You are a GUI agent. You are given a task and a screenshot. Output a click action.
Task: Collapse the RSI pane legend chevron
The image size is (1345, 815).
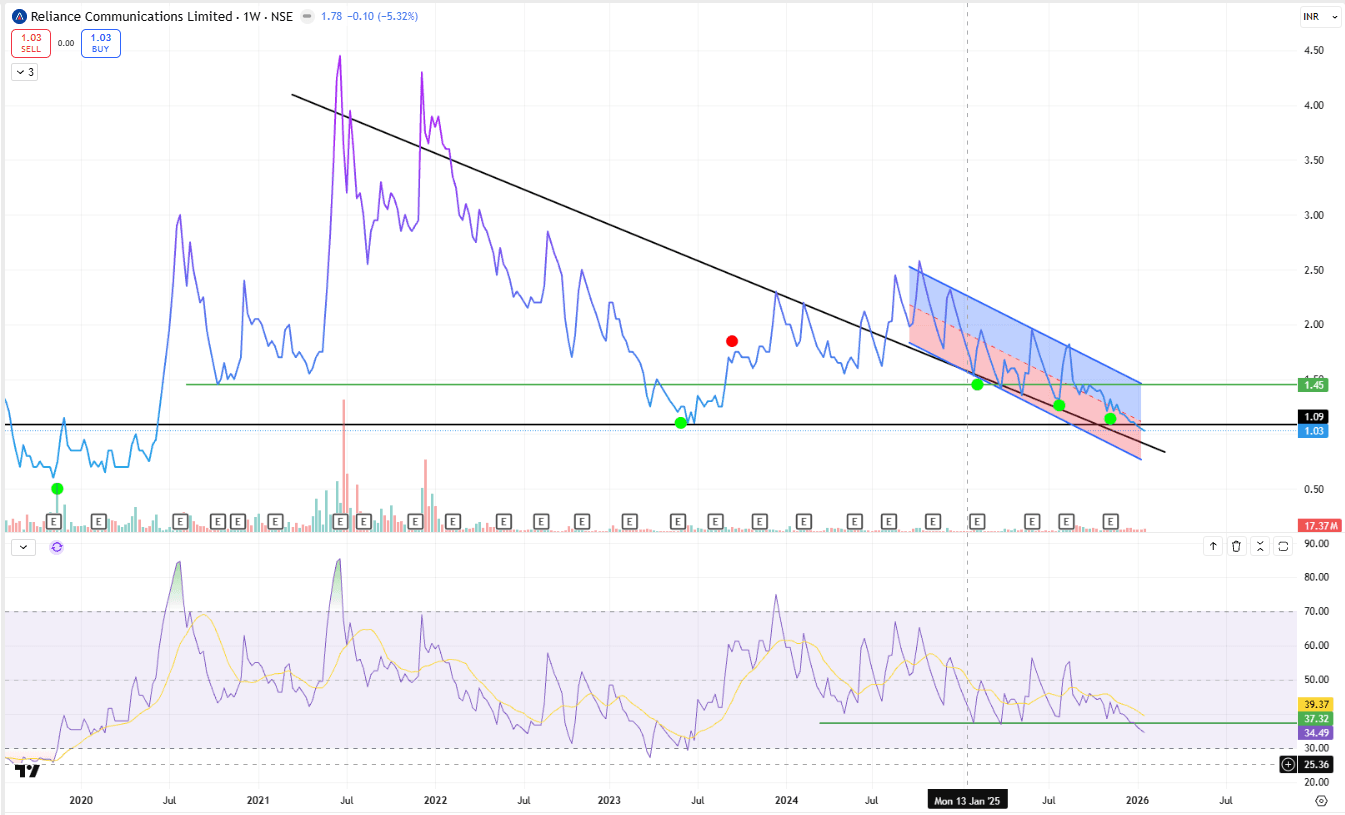[24, 547]
